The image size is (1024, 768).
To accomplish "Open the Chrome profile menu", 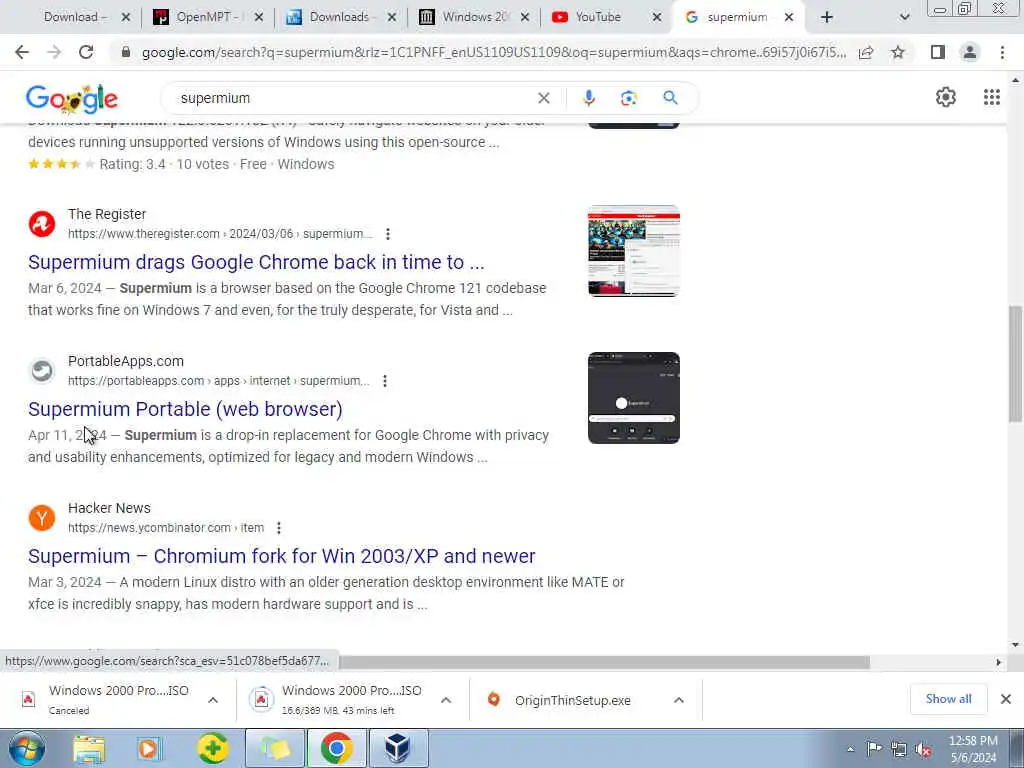I will click(970, 52).
